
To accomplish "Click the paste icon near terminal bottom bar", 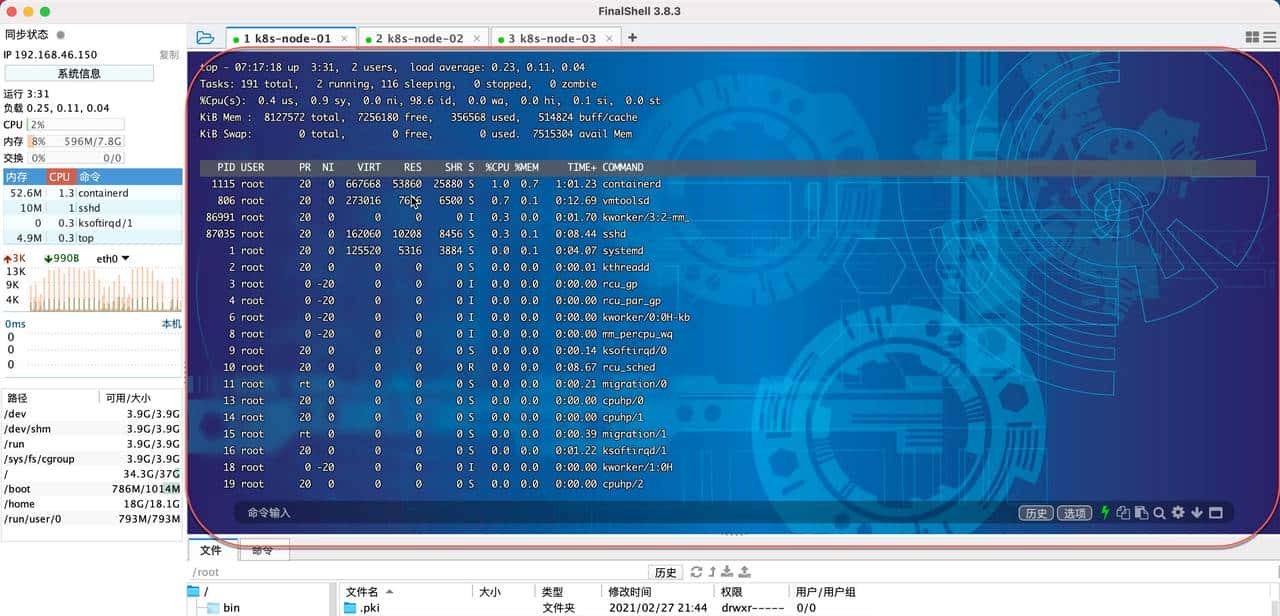I will 1141,512.
